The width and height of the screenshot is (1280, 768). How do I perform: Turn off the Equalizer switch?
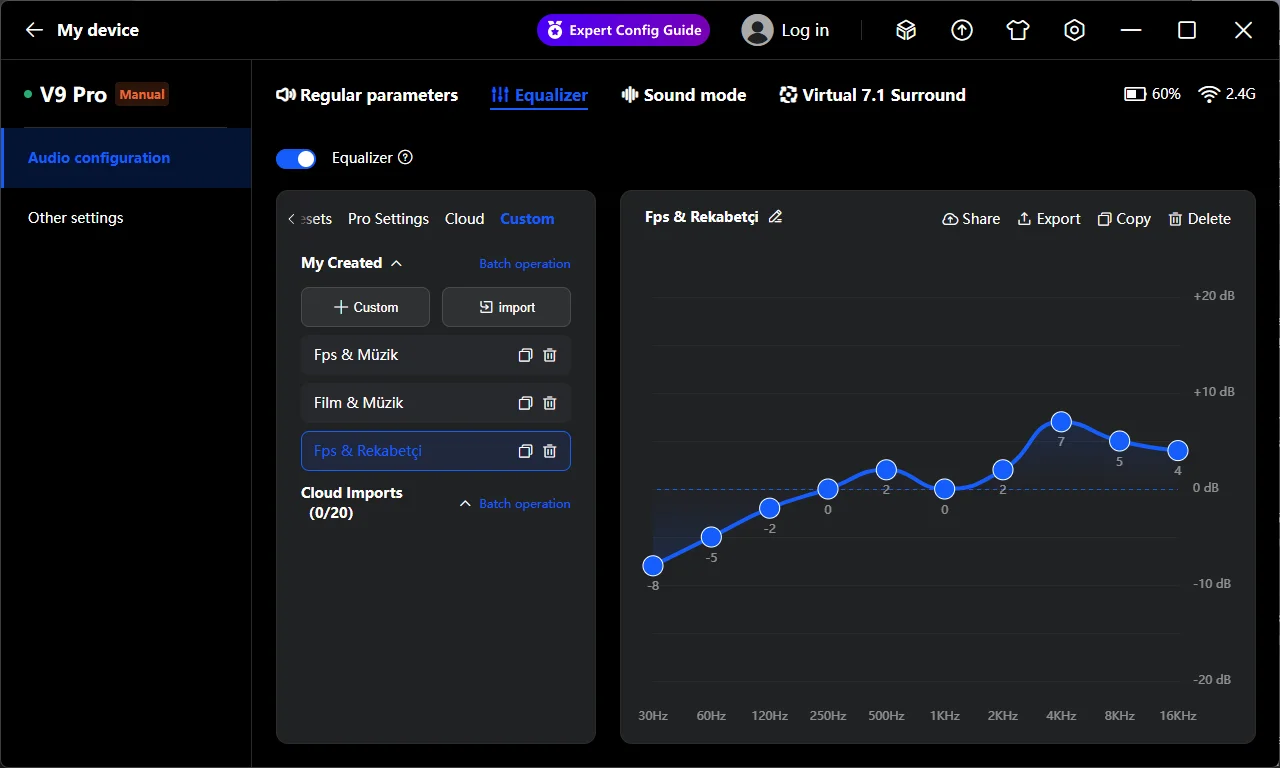(296, 159)
